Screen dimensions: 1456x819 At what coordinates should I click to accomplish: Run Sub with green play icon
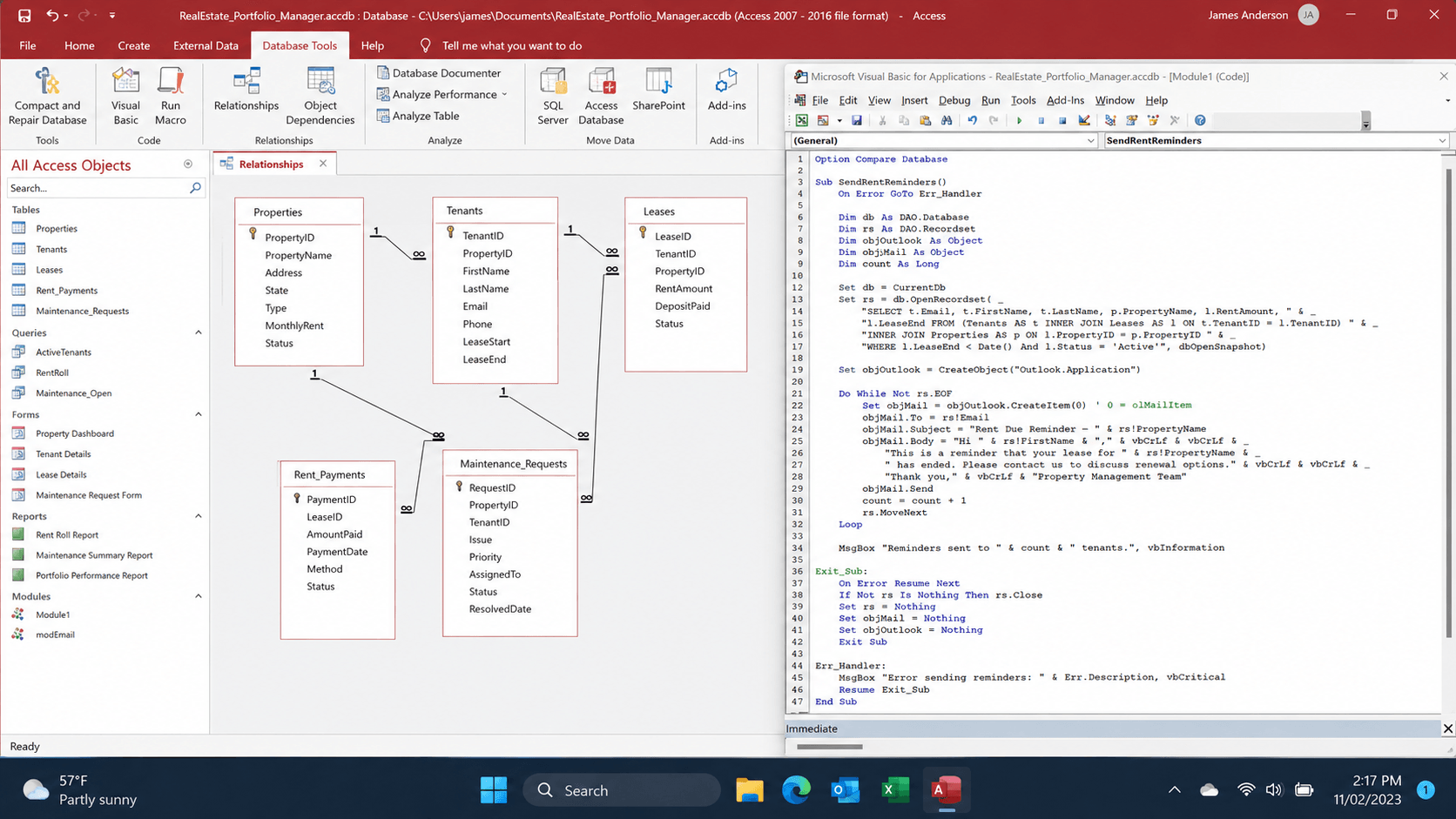coord(1019,120)
